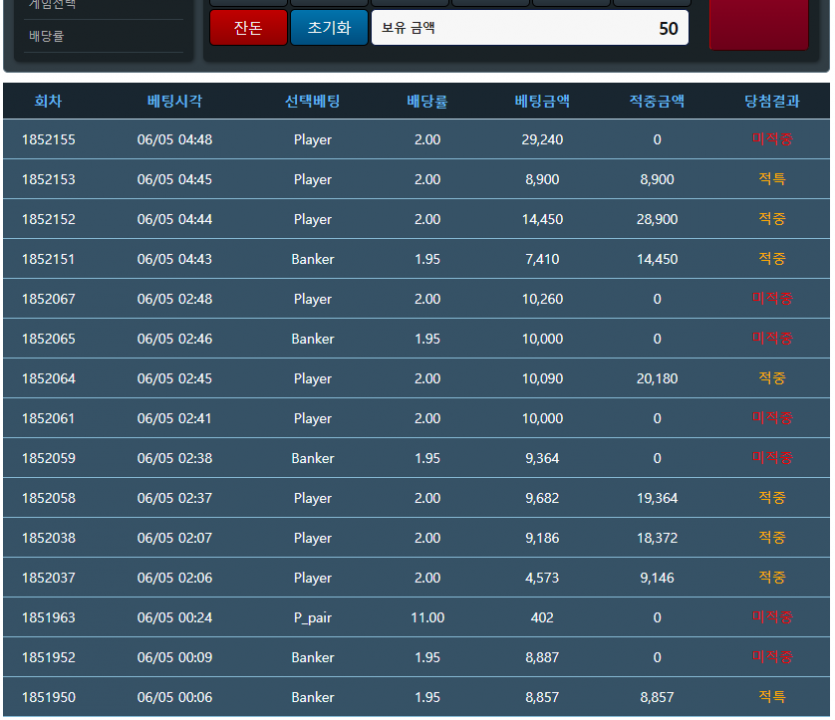The width and height of the screenshot is (835, 720).
Task: Click the red 잔돈 button
Action: coord(248,28)
